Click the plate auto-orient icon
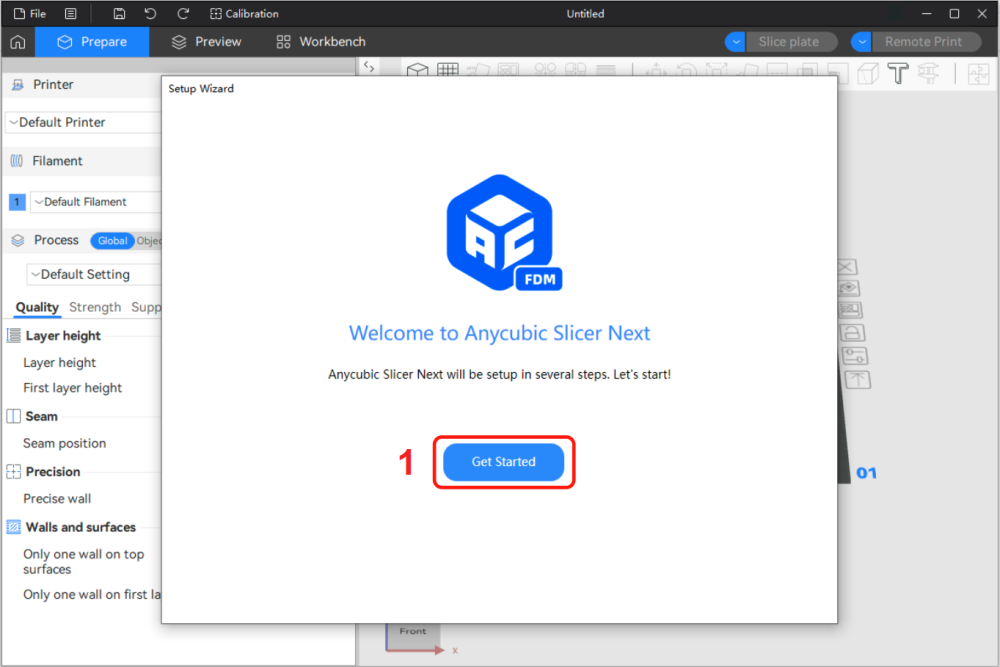1000x667 pixels. point(849,289)
